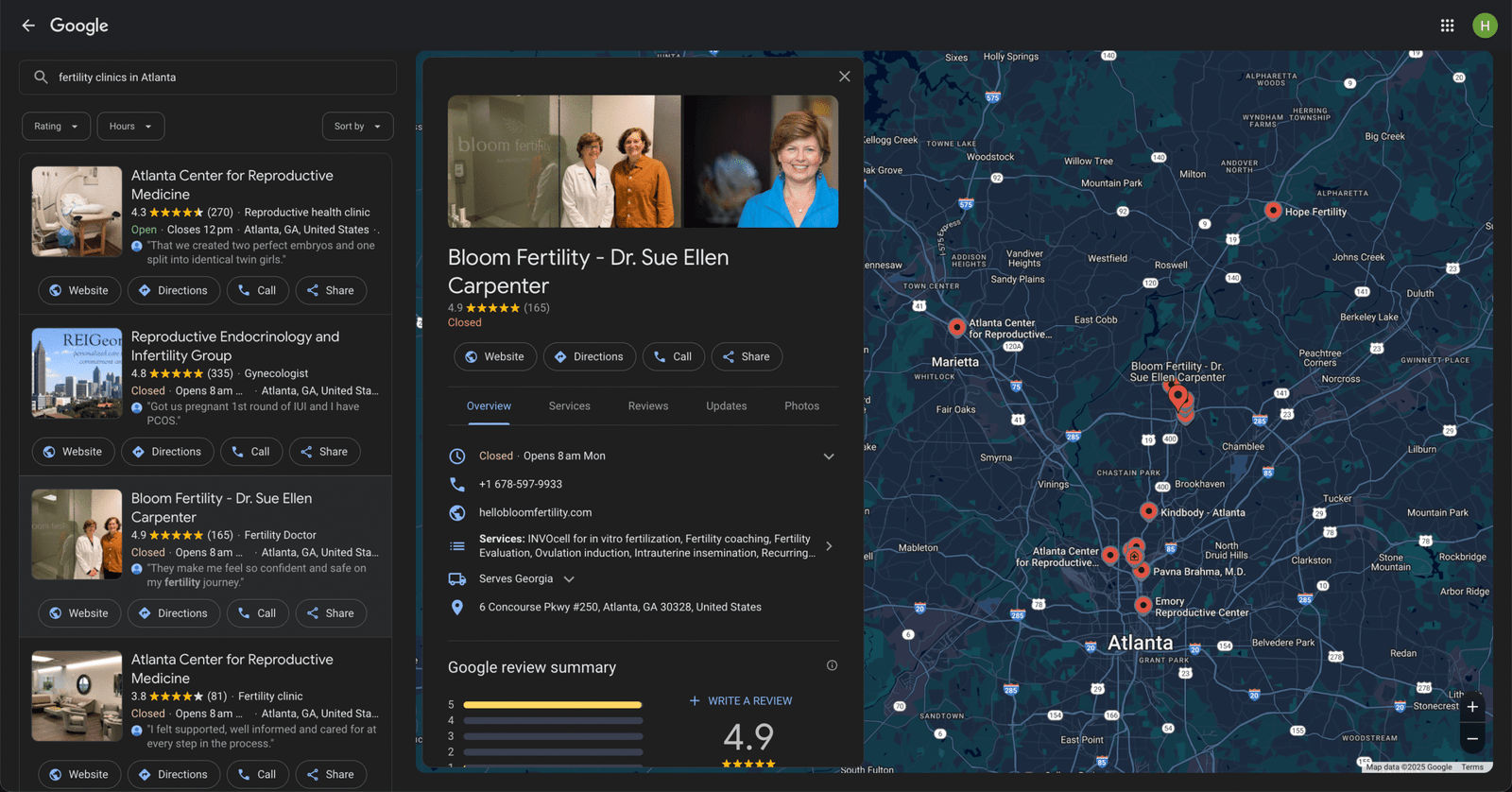This screenshot has height=792, width=1512.
Task: Click the Google review summary info icon
Action: (x=833, y=665)
